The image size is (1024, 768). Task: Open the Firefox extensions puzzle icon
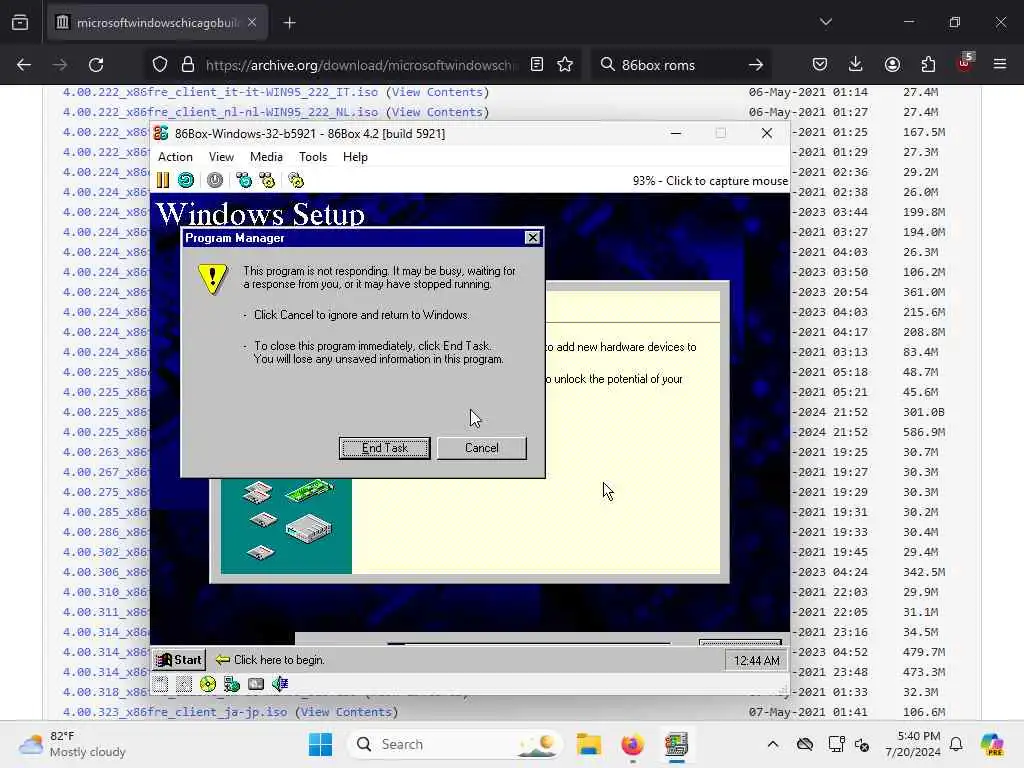pos(928,65)
